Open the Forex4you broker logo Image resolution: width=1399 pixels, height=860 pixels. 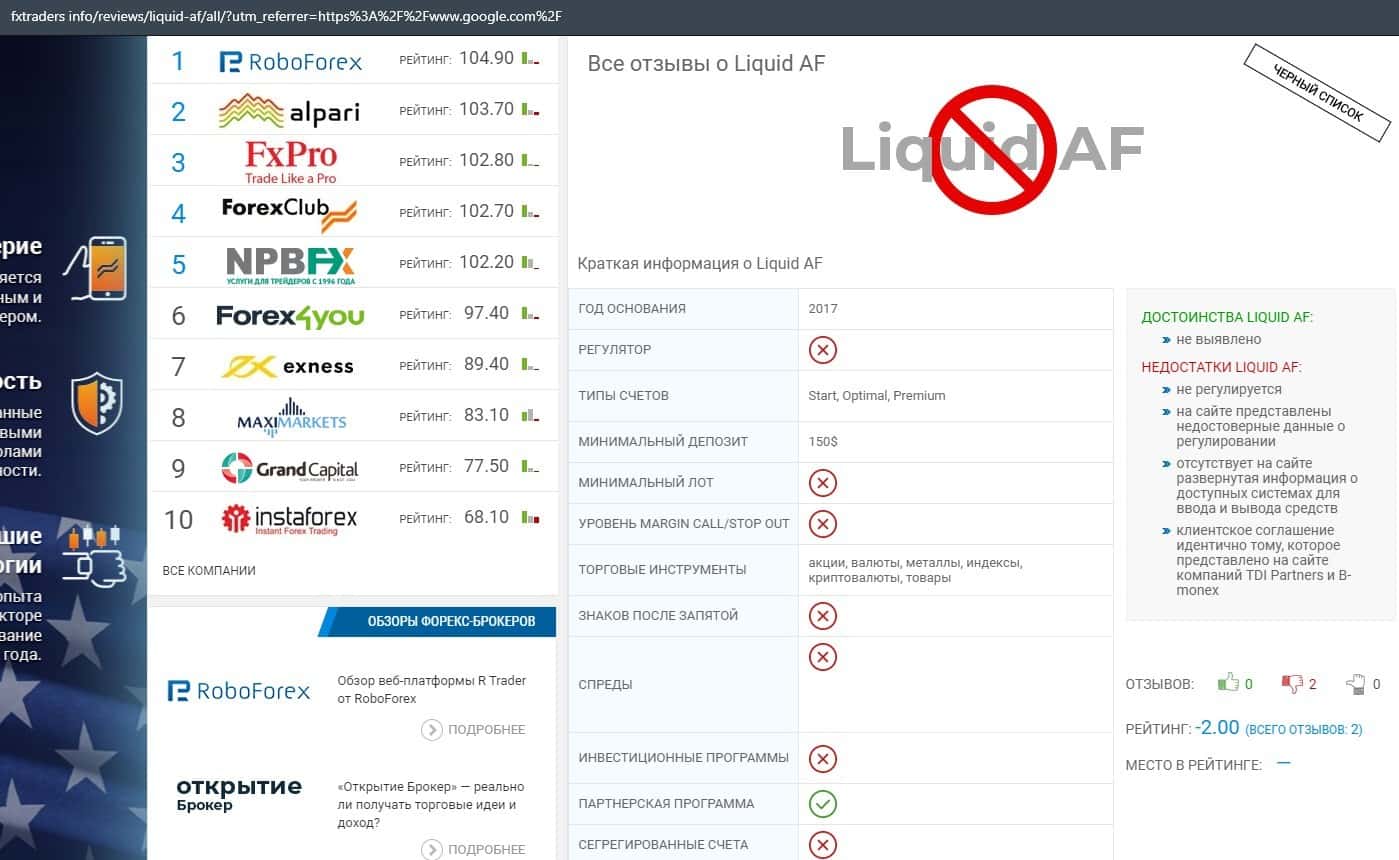coord(290,316)
